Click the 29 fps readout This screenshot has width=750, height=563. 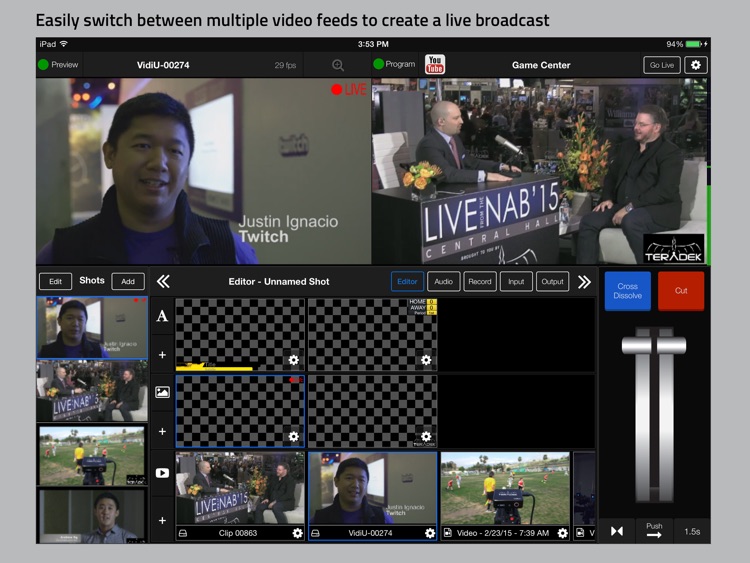(285, 66)
